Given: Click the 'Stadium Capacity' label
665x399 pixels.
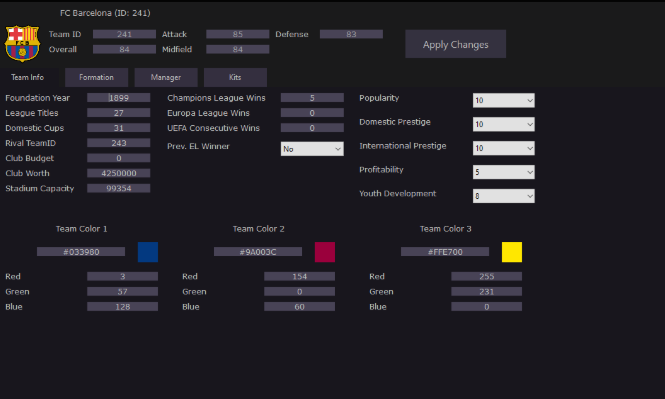Looking at the screenshot, I should coord(39,189).
